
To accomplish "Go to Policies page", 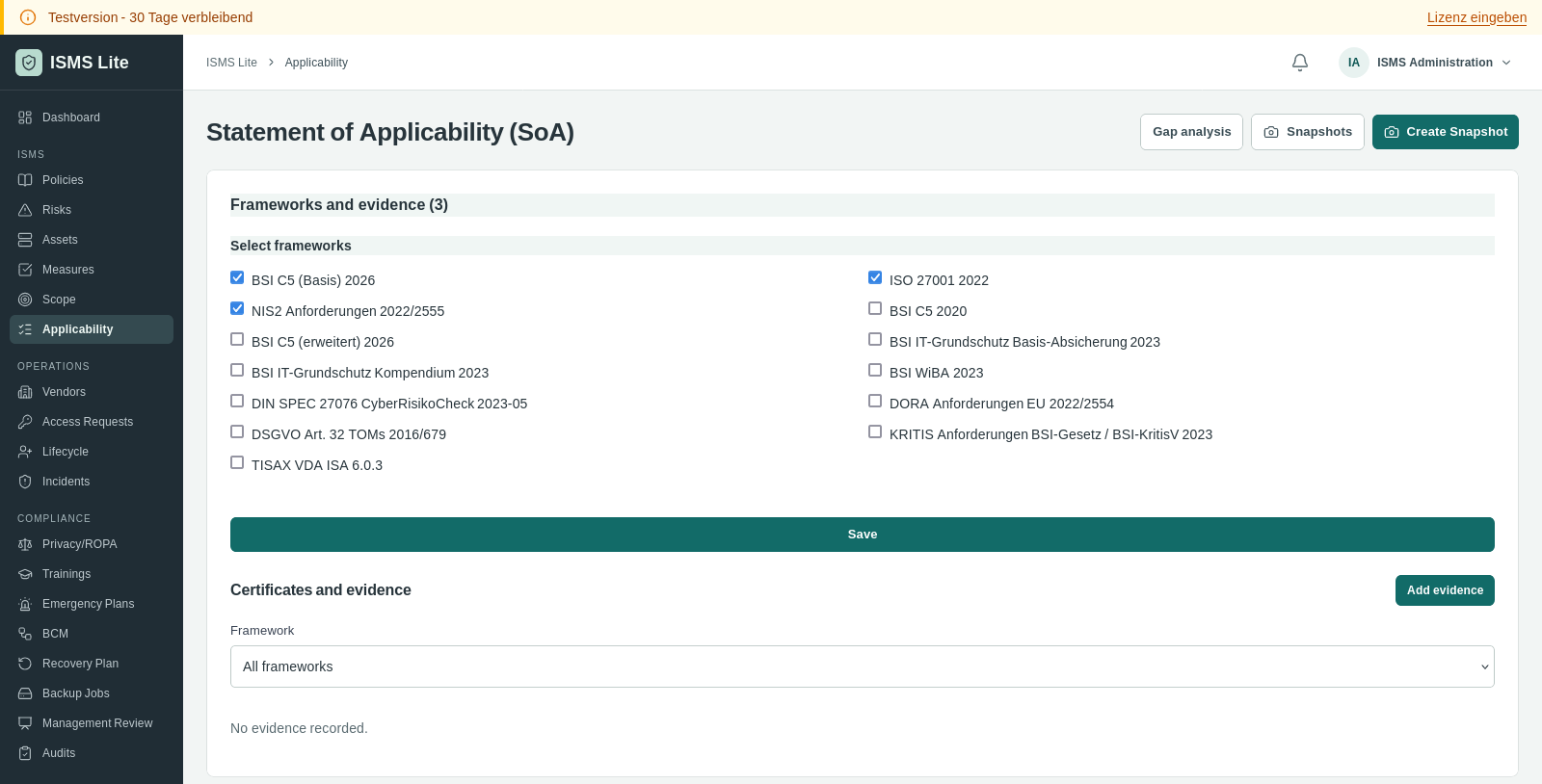I will 92,180.
